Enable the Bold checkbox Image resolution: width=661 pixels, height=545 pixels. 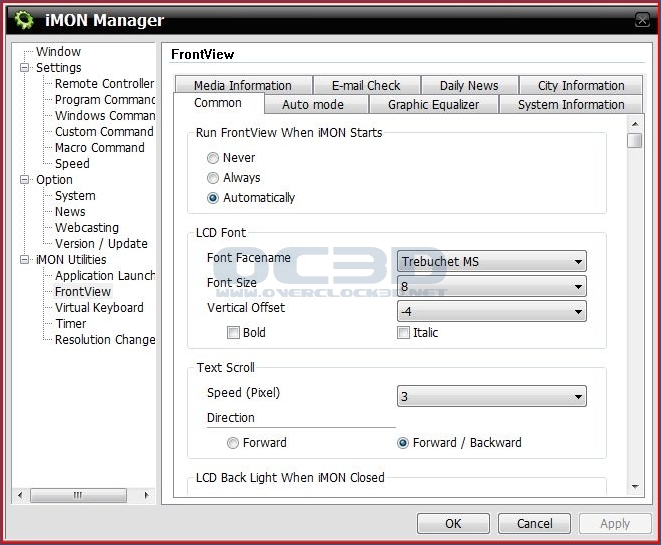tap(233, 333)
